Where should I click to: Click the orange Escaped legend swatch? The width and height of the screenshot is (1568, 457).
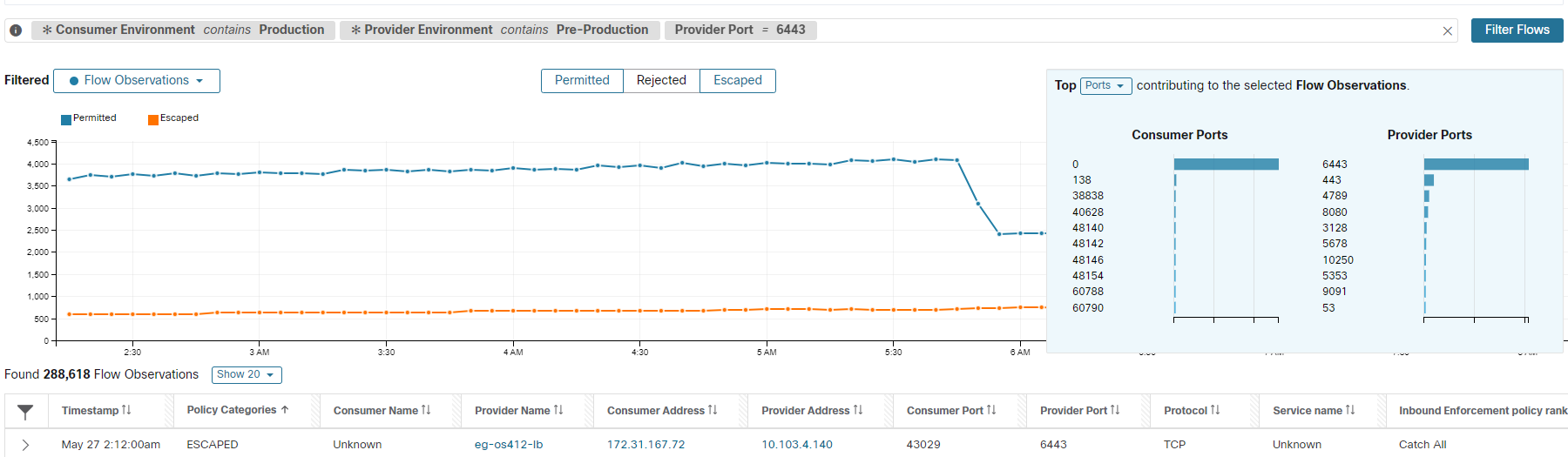[x=153, y=119]
